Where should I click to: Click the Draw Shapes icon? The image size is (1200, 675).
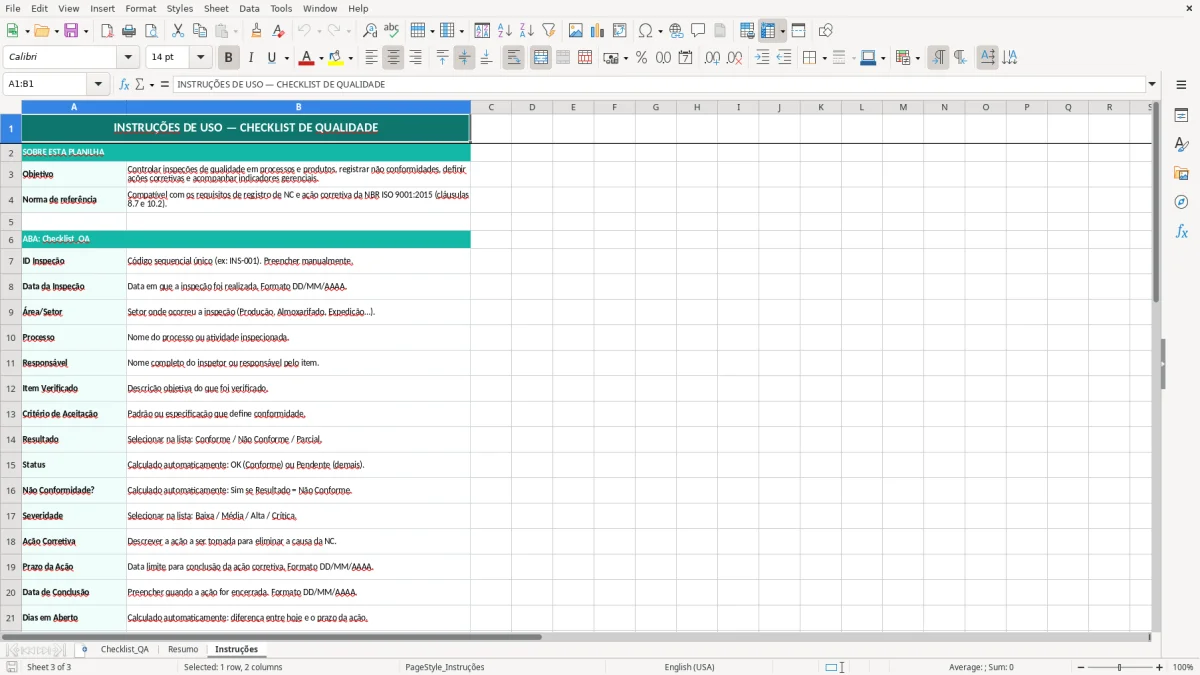coord(826,31)
